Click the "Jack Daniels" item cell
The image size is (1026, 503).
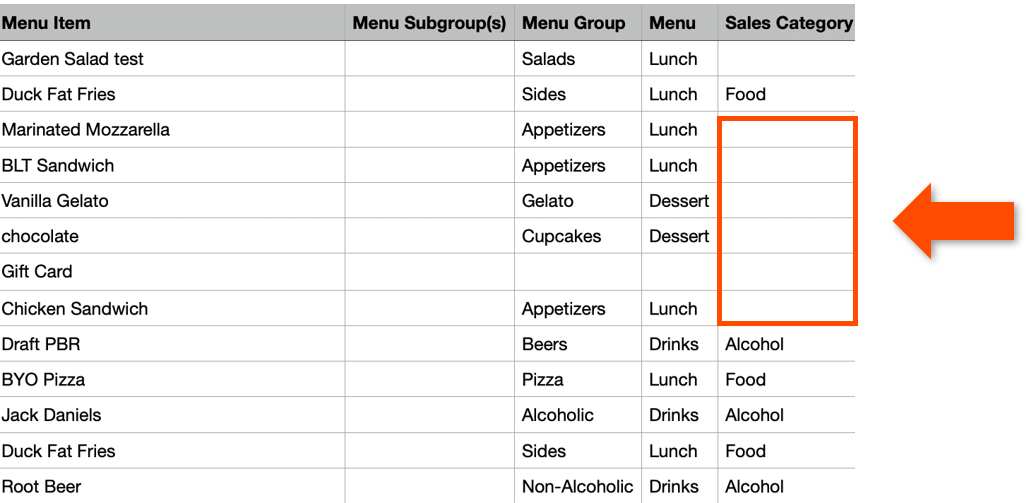[51, 415]
